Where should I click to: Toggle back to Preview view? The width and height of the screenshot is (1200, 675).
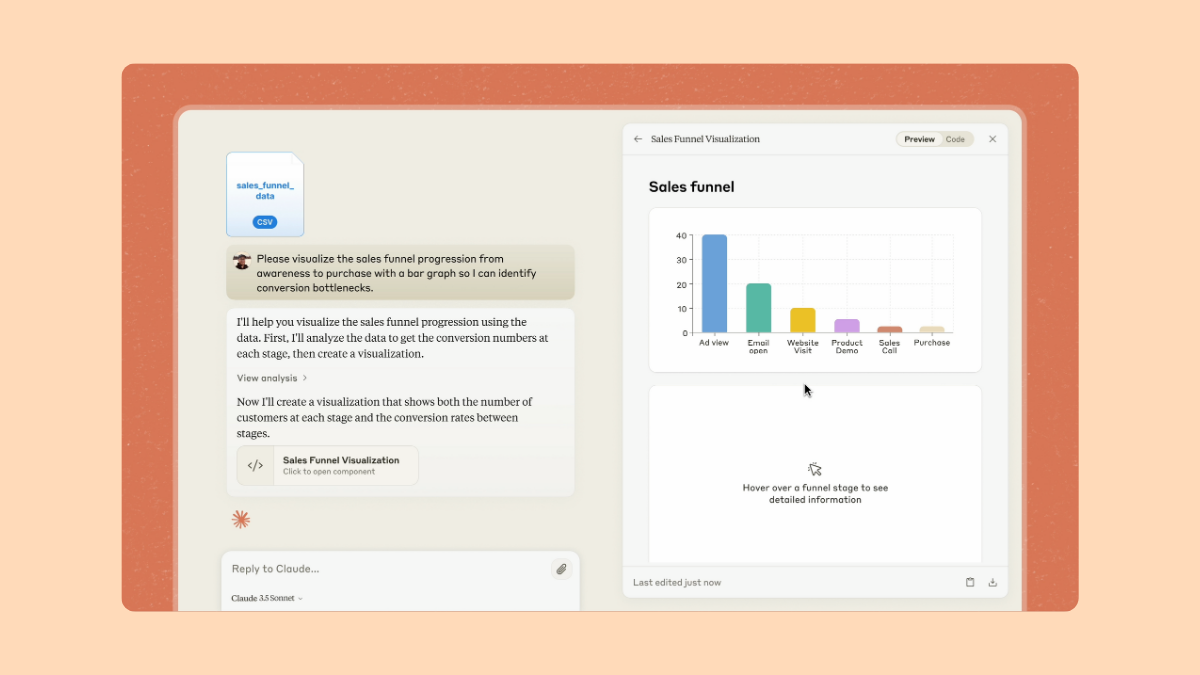(x=919, y=139)
